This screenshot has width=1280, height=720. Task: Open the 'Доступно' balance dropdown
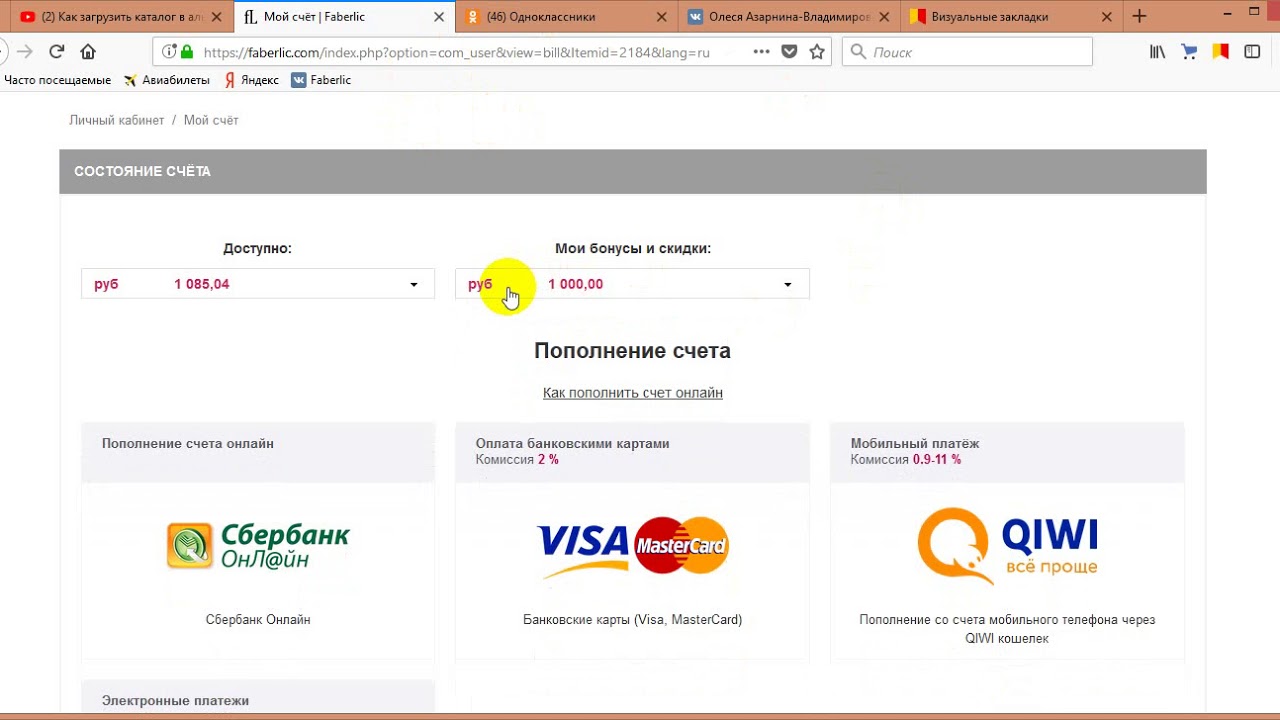258,284
